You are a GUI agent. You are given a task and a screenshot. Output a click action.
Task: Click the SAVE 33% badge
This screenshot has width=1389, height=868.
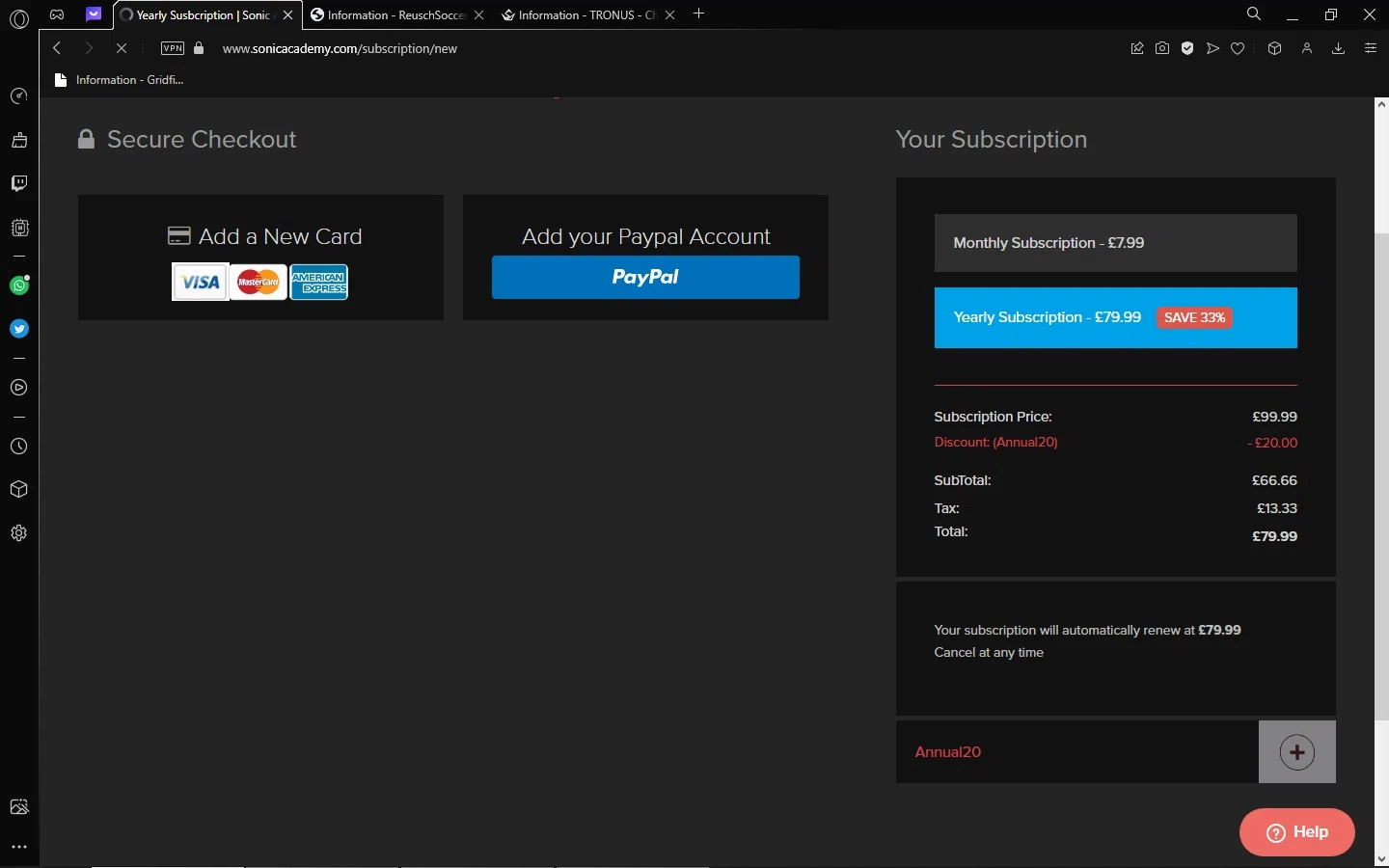point(1194,317)
